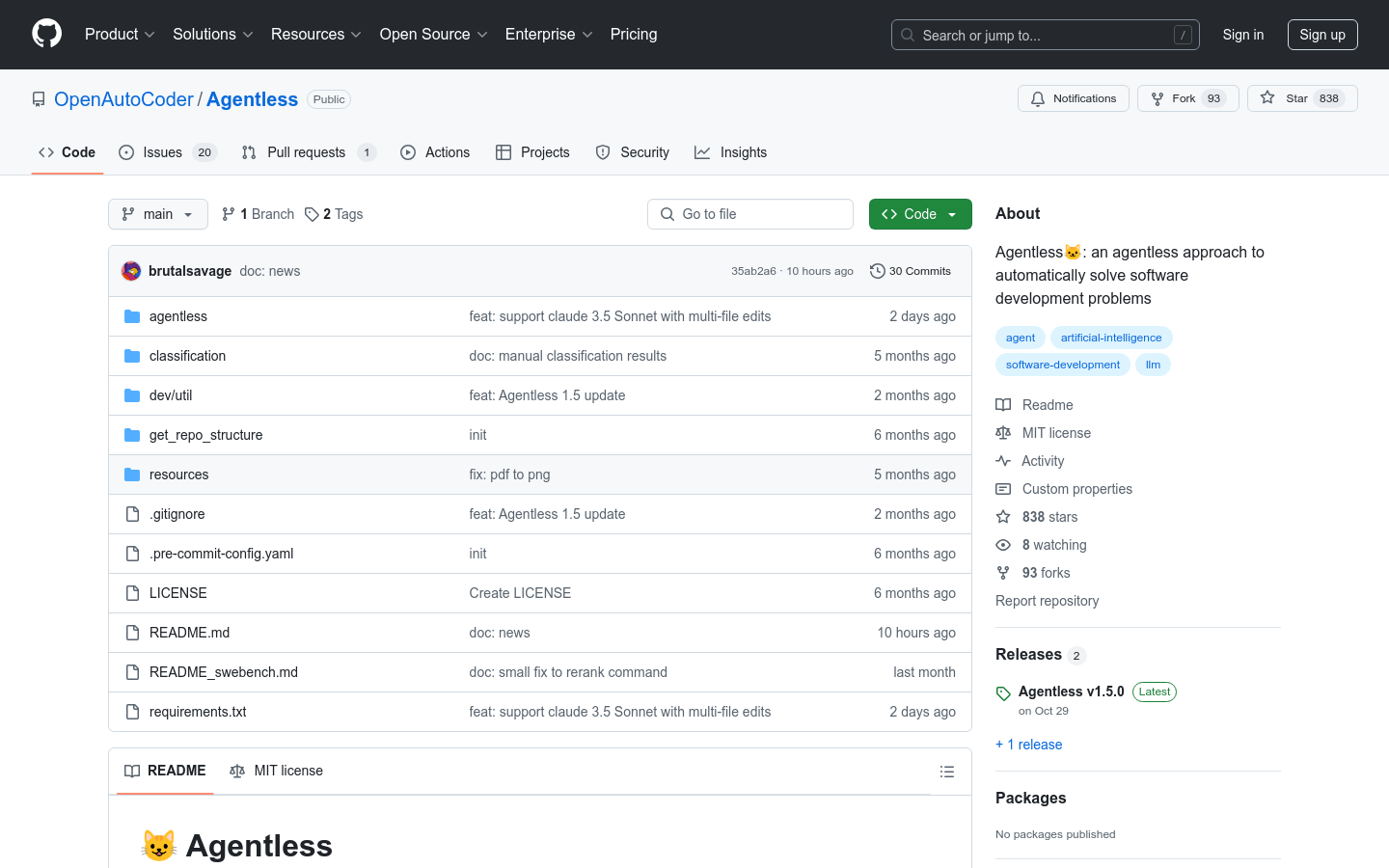Expand the Product menu
This screenshot has height=868, width=1389.
pyautogui.click(x=120, y=35)
